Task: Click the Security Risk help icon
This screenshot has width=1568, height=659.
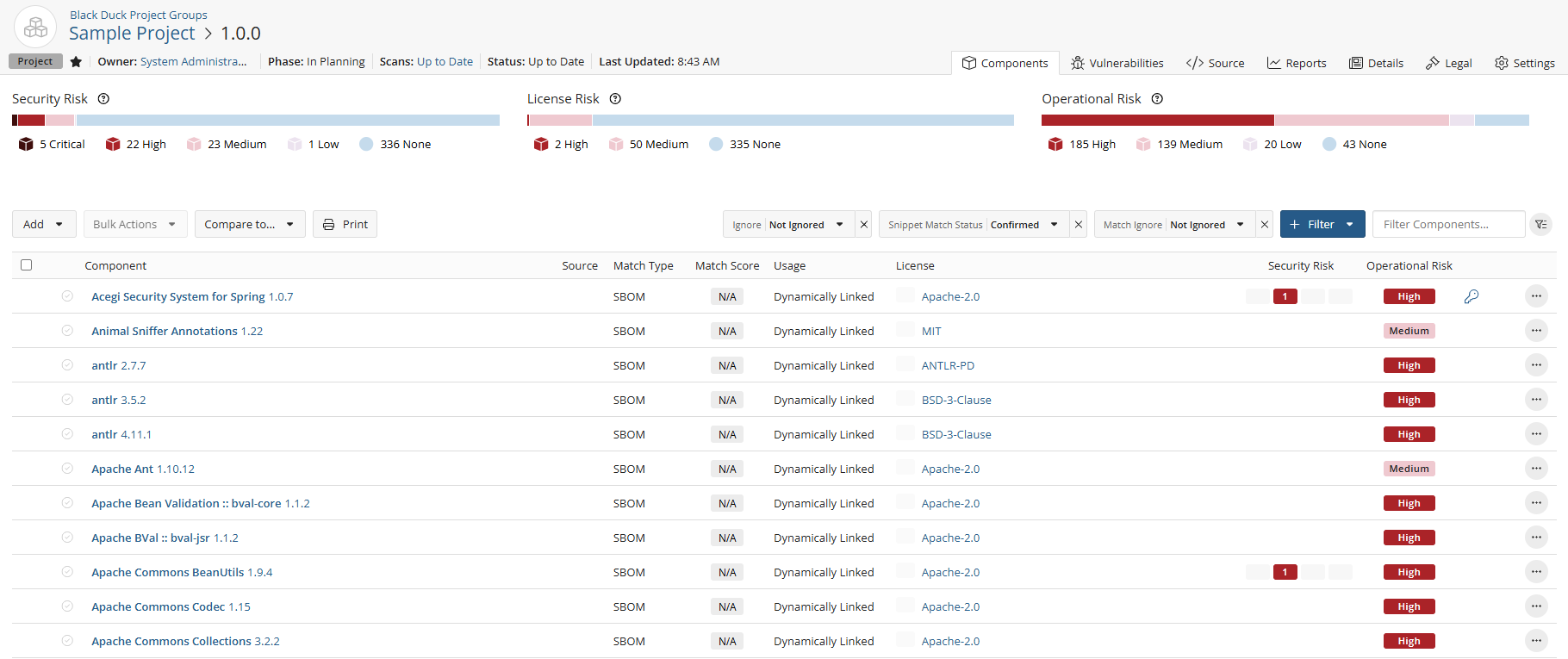Action: coord(103,99)
